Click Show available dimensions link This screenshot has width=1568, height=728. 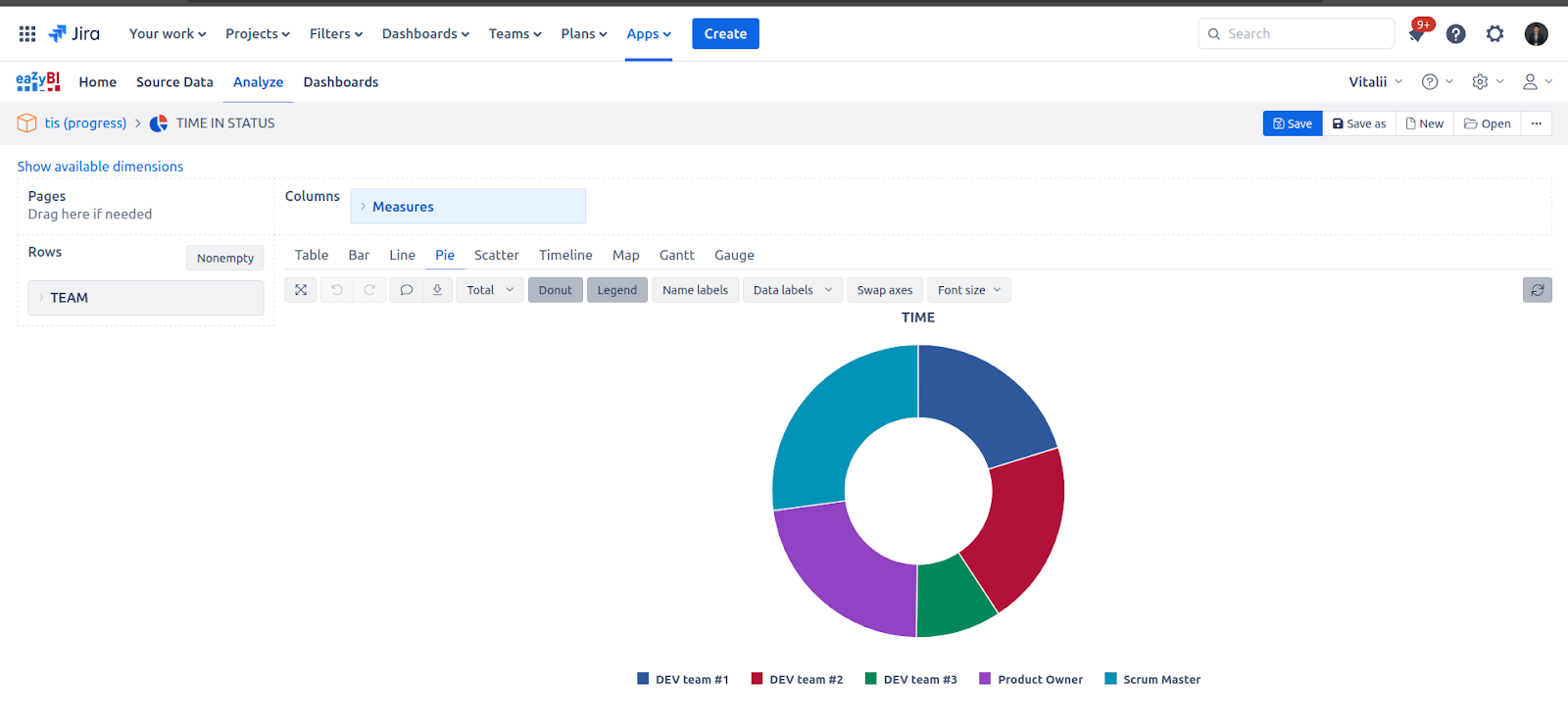100,167
